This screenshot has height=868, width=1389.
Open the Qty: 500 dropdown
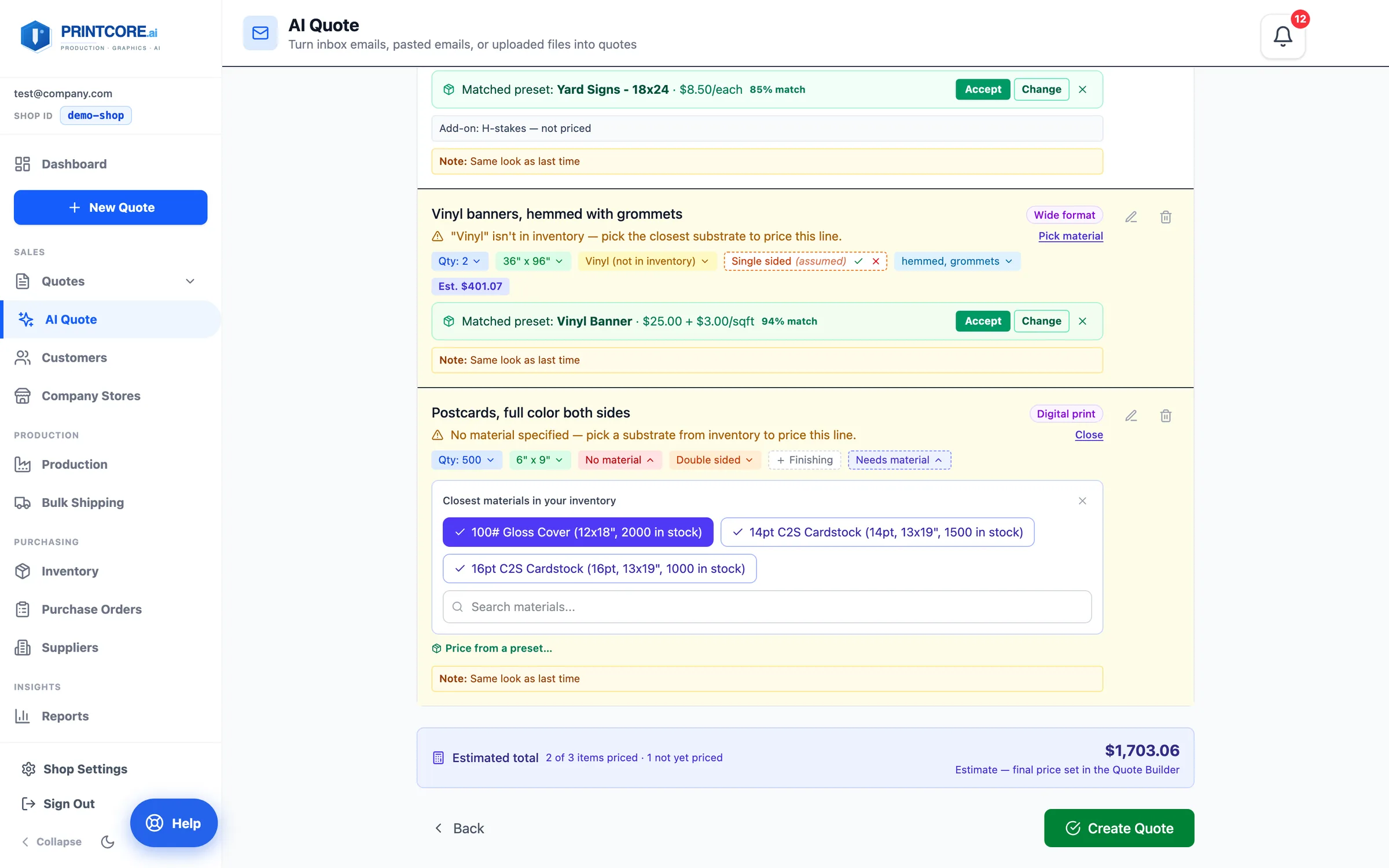click(466, 459)
